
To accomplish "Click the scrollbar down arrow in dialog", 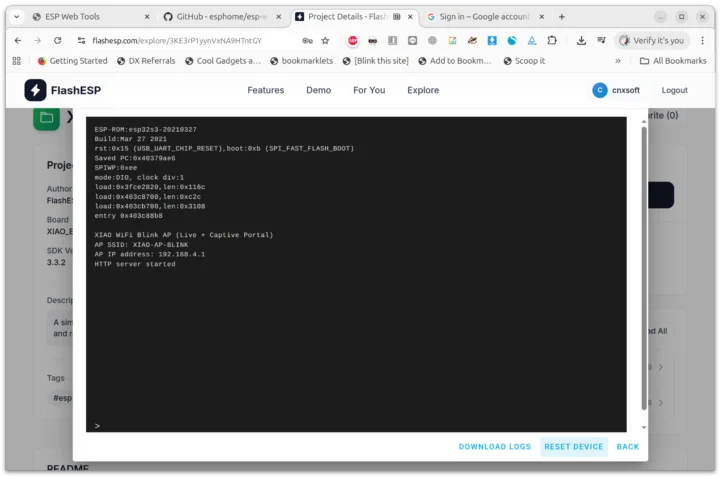I will [644, 427].
